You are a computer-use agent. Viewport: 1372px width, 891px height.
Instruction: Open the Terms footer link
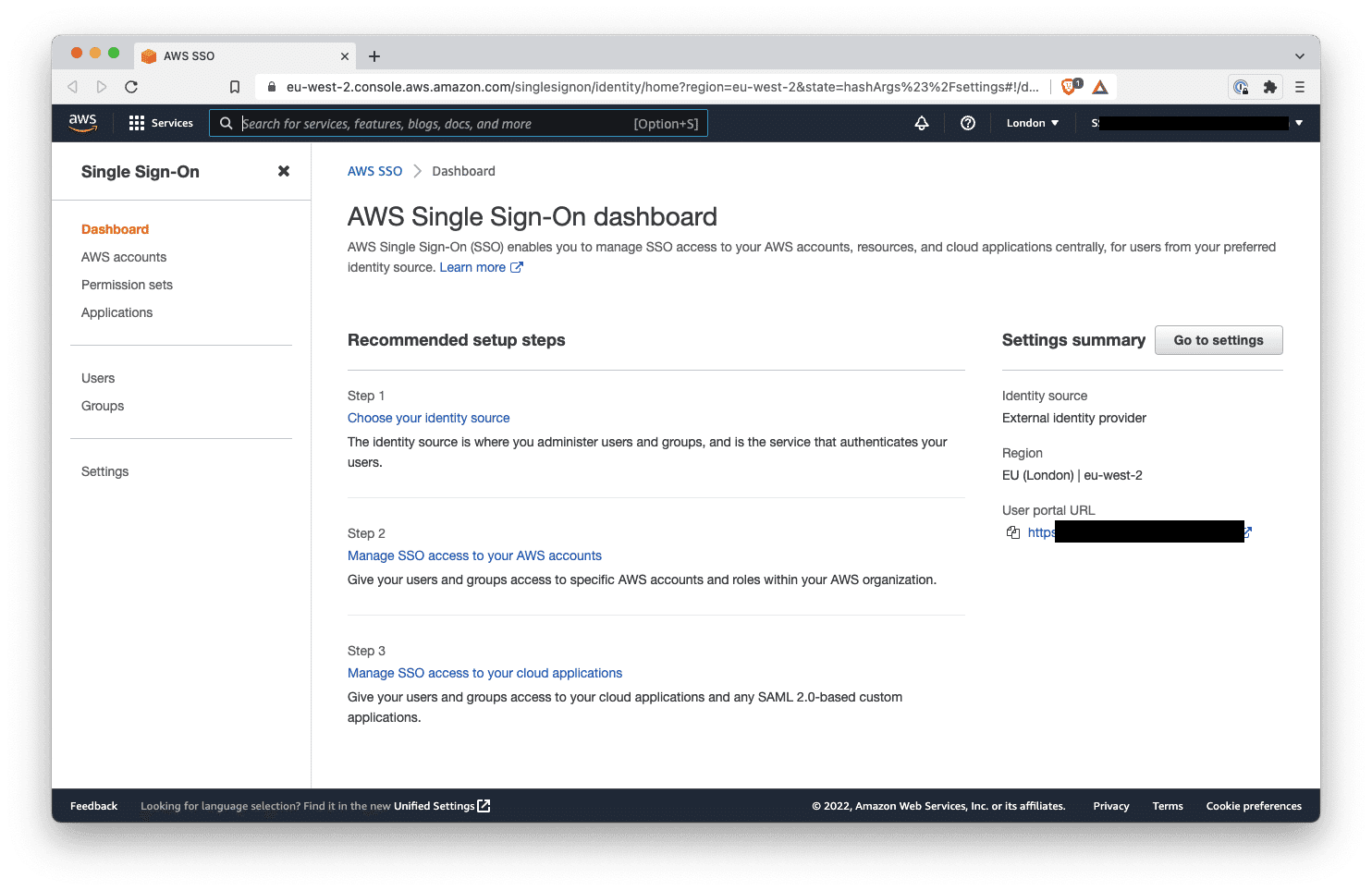pyautogui.click(x=1168, y=806)
